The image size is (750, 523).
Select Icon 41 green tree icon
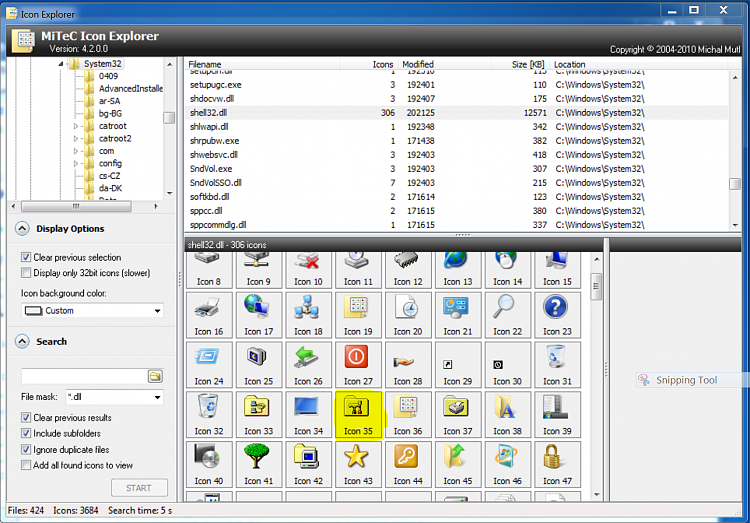[x=259, y=464]
